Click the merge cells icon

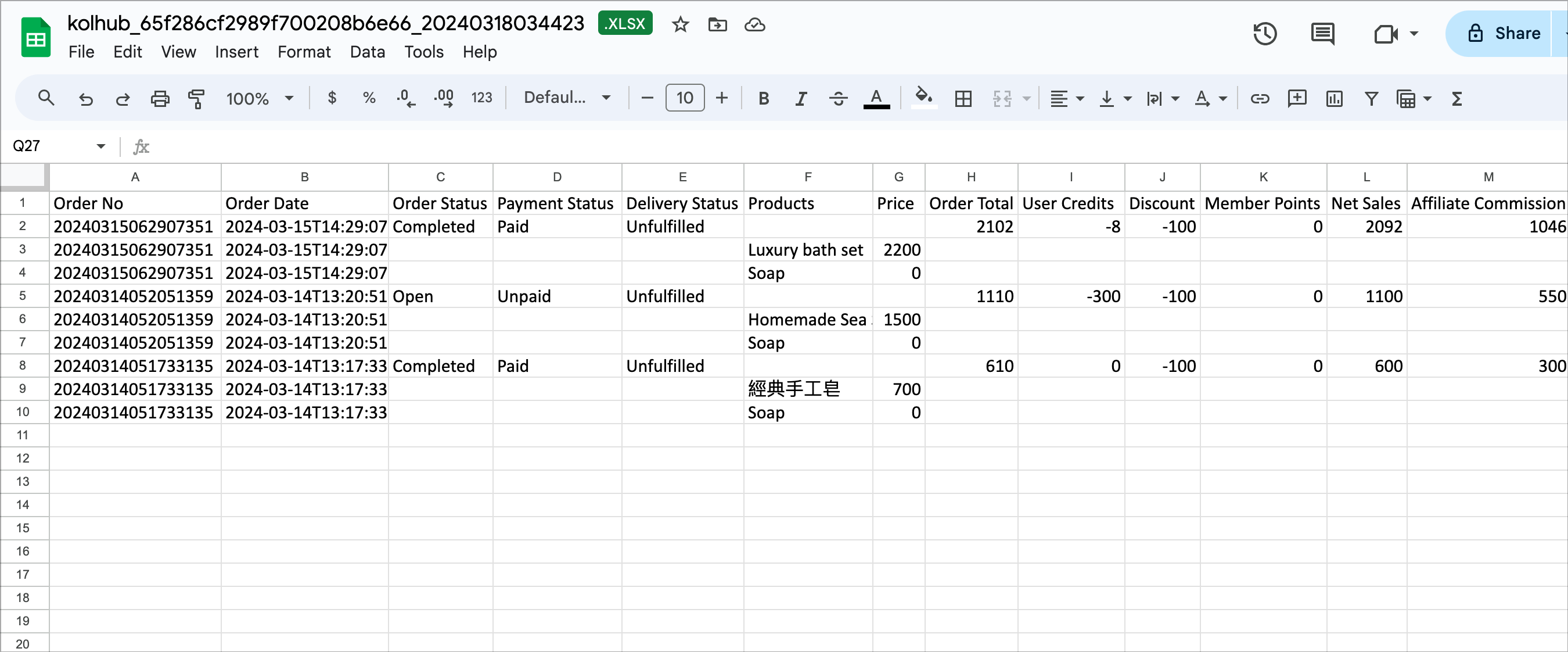tap(1002, 98)
